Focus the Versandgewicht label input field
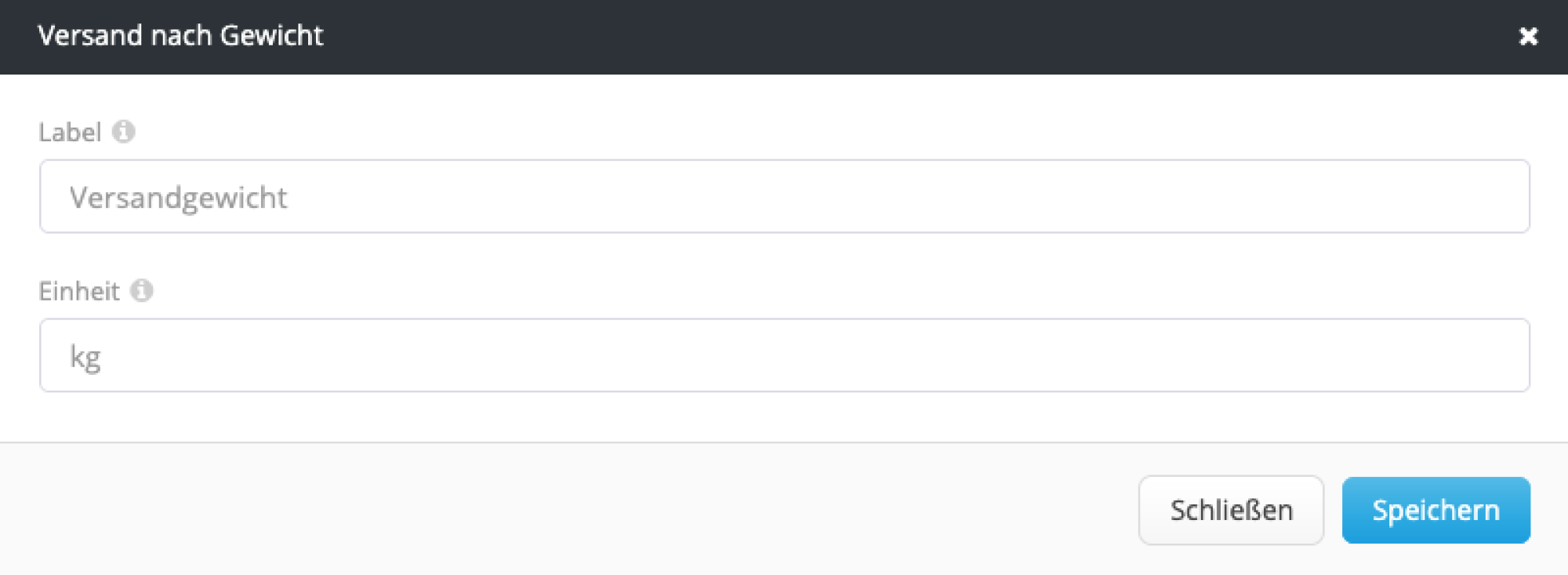Screen dimensions: 1568x575 tap(784, 197)
